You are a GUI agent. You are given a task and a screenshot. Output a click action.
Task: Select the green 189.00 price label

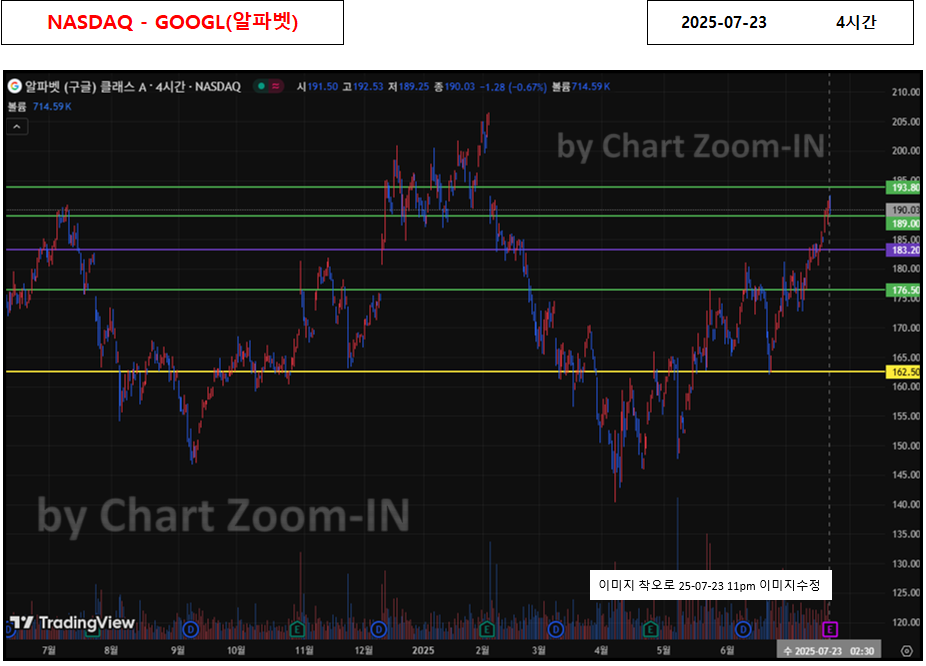(x=904, y=223)
